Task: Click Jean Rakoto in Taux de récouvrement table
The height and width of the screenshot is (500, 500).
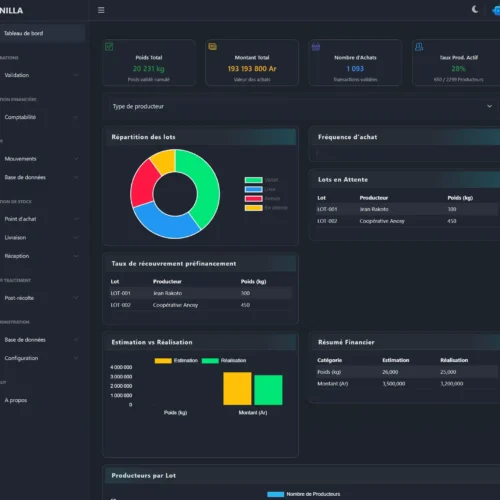Action: [x=167, y=293]
